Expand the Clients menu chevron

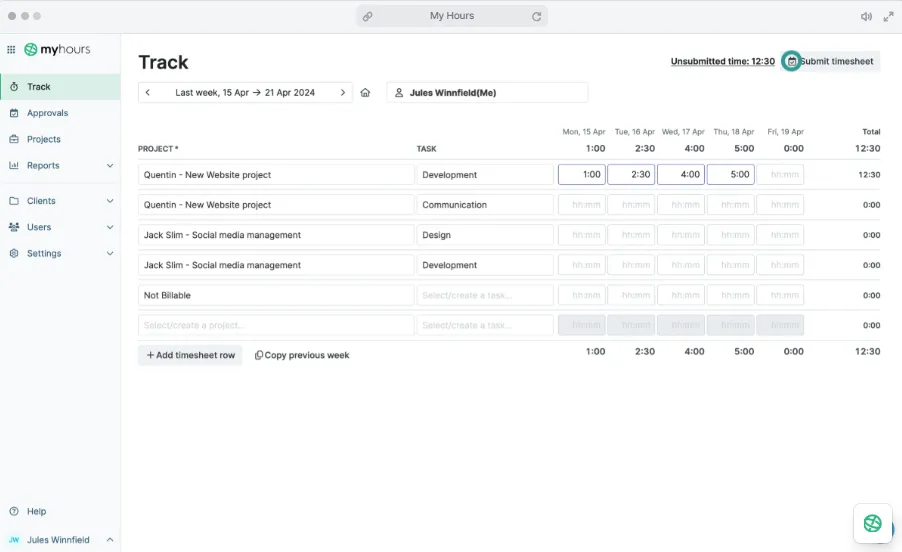coord(110,201)
